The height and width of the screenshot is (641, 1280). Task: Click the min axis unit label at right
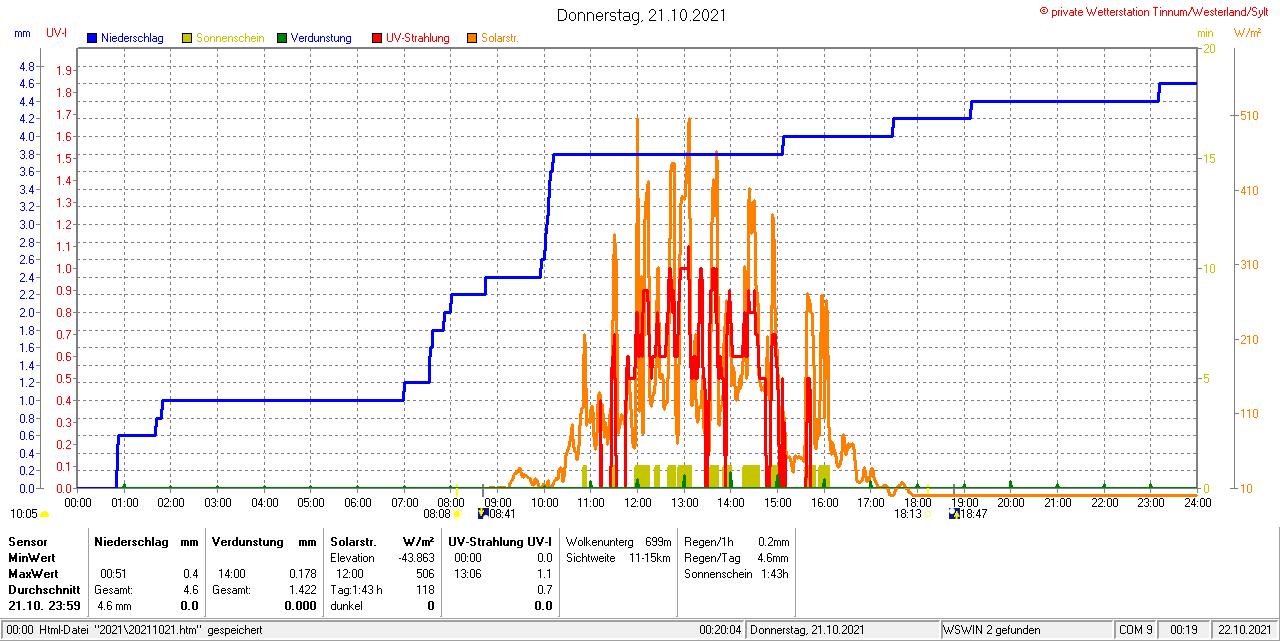click(x=1206, y=33)
